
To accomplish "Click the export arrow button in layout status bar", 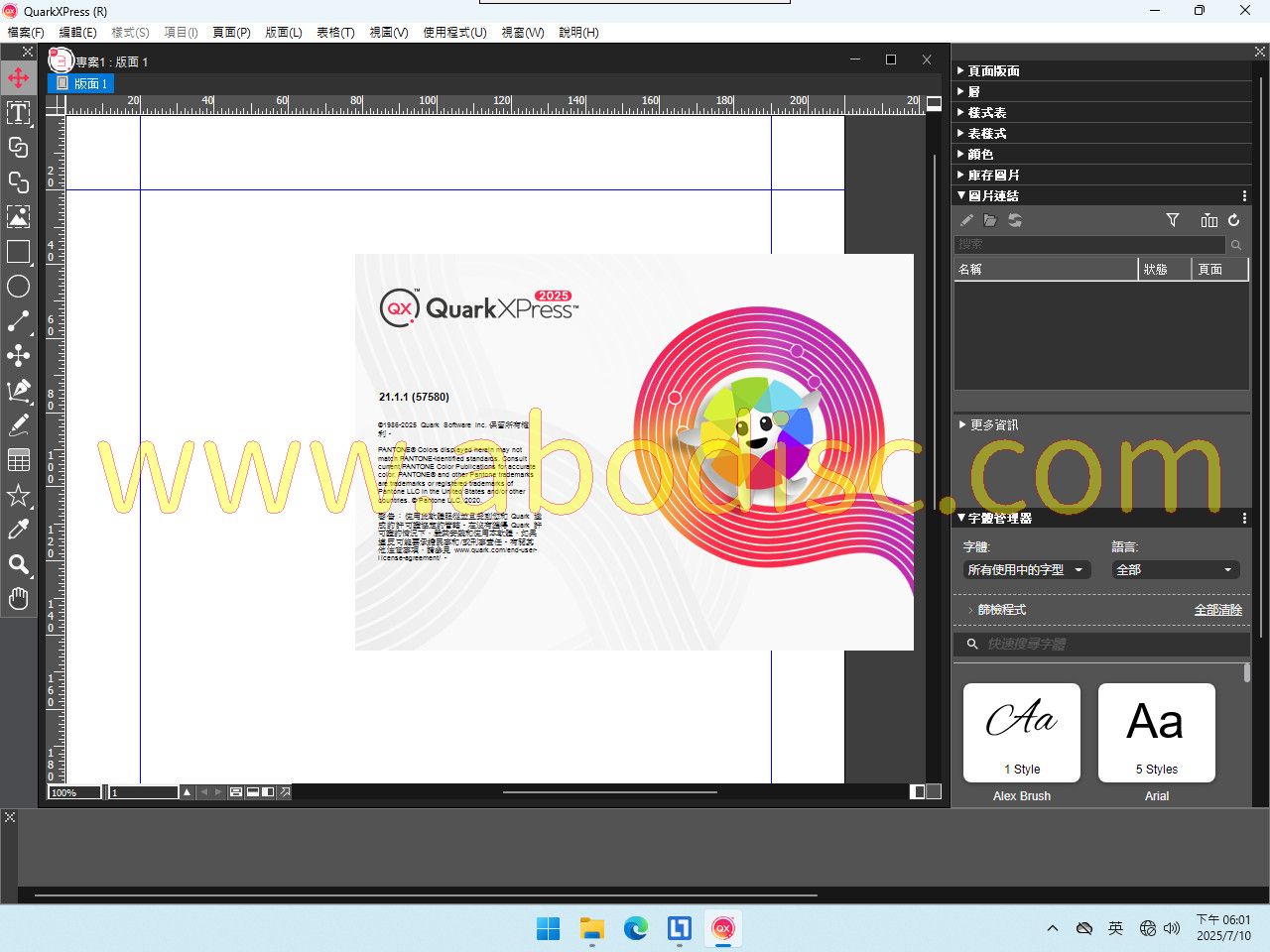I will coord(285,792).
